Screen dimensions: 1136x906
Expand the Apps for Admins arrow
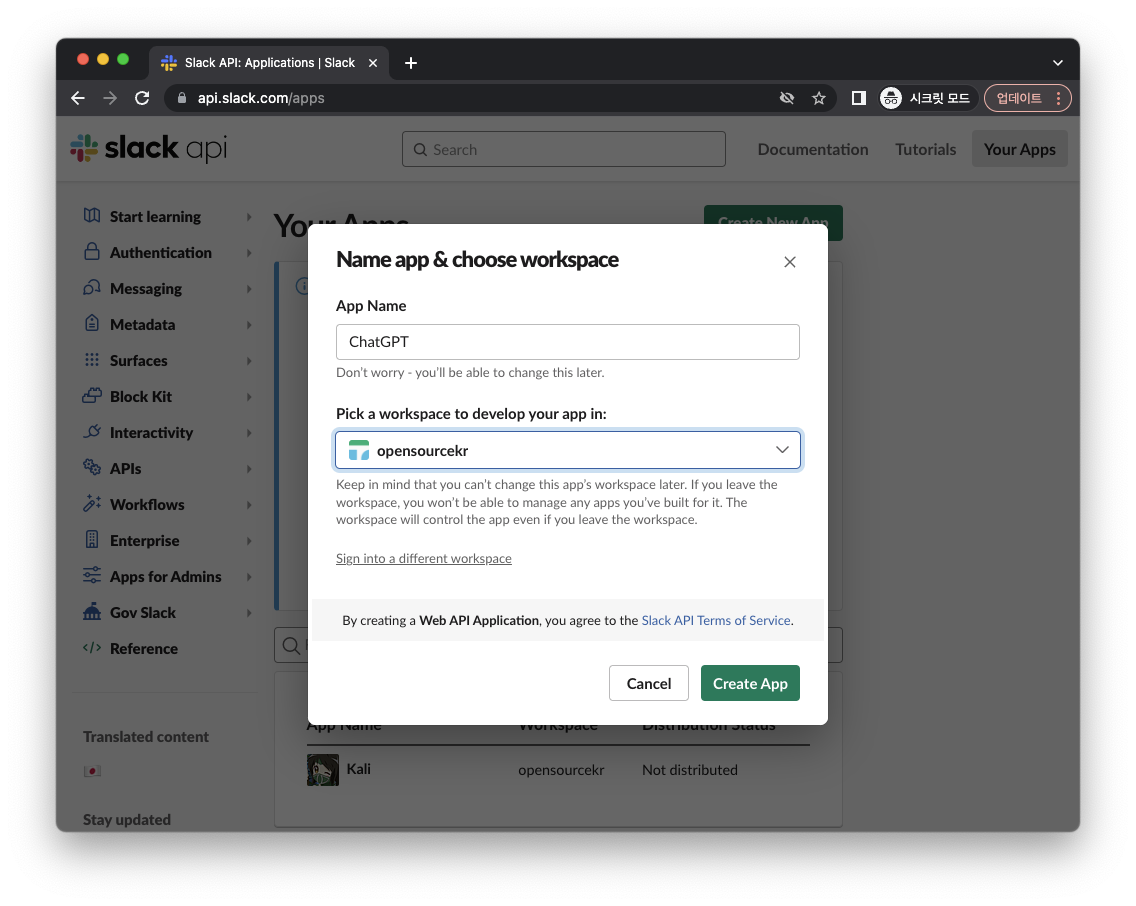pos(248,577)
